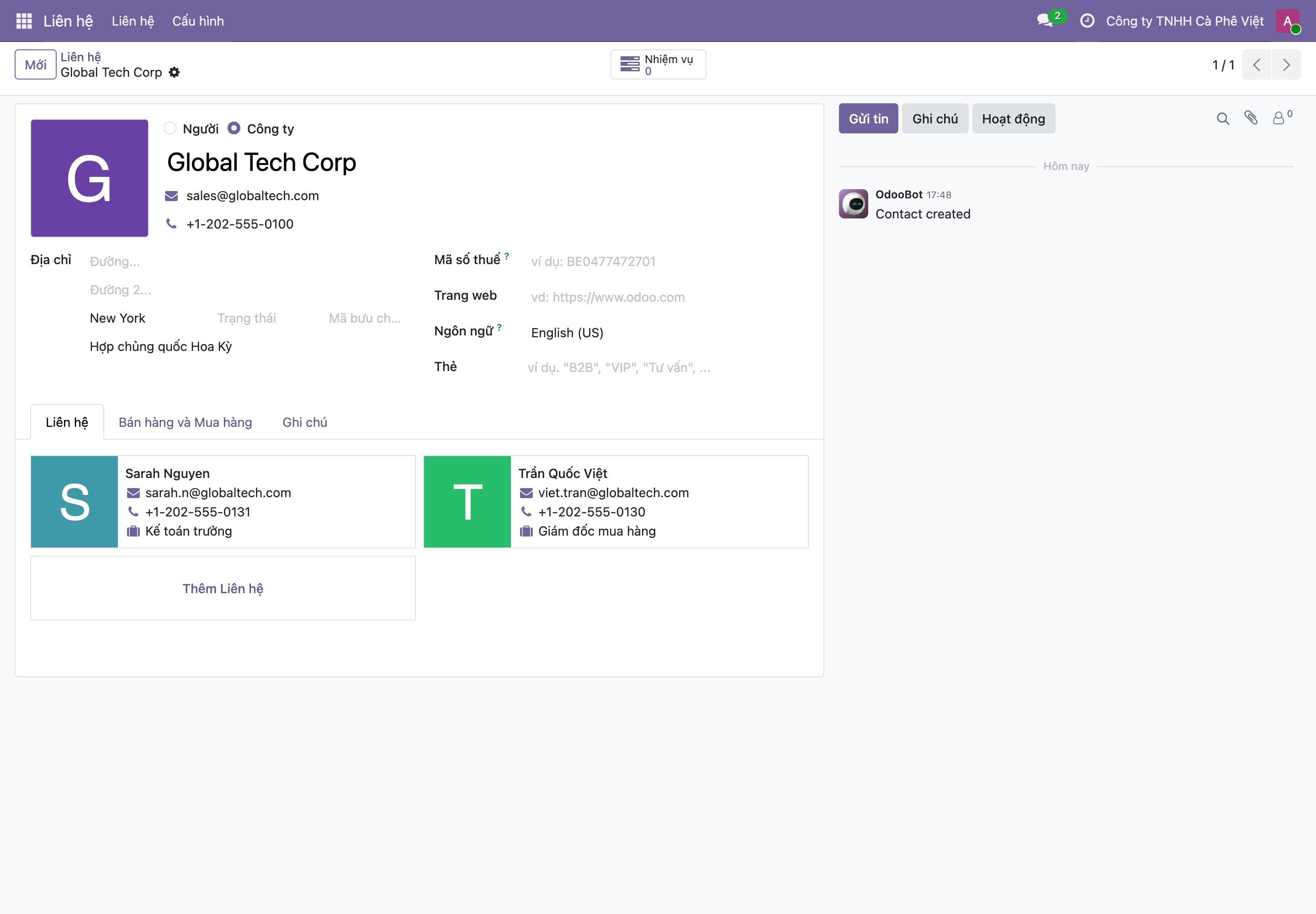Click the Contact created message text

point(923,214)
